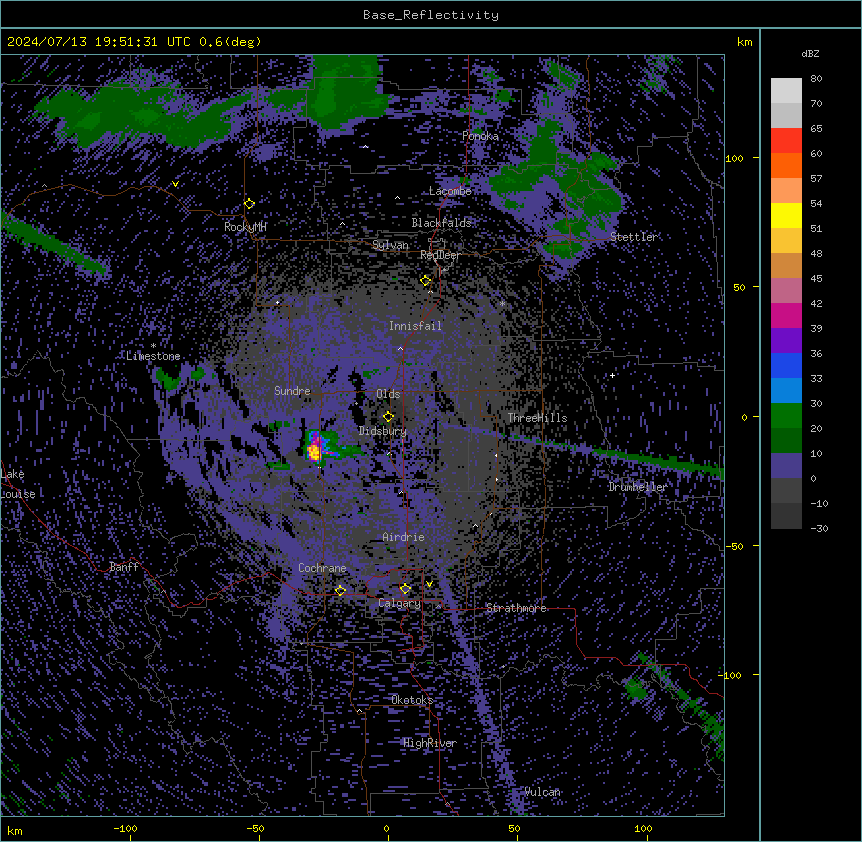
Task: Click the intense storm cell core west of Didsbury
Action: click(314, 452)
